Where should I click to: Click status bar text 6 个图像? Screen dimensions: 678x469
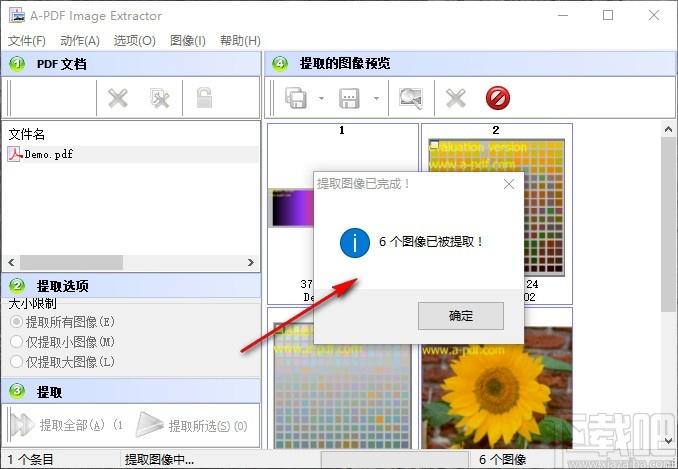tap(502, 459)
